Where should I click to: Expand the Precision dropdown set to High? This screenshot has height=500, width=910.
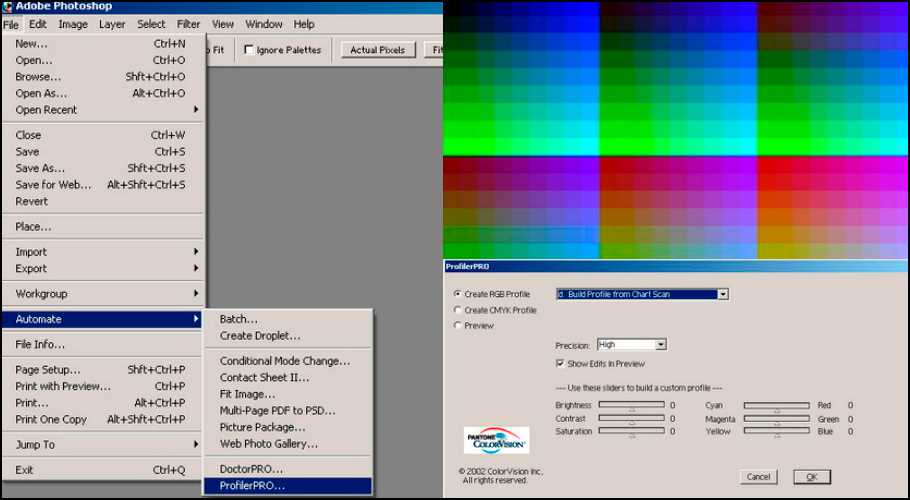coord(660,345)
